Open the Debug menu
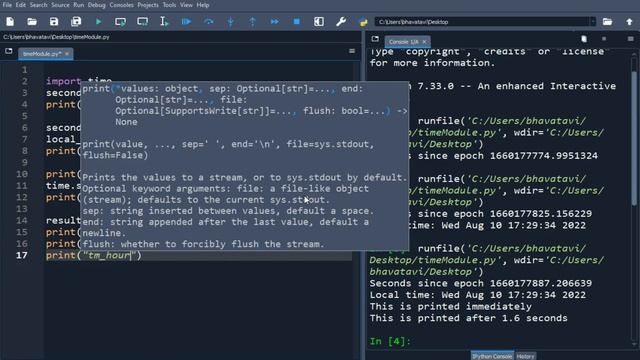 96,5
